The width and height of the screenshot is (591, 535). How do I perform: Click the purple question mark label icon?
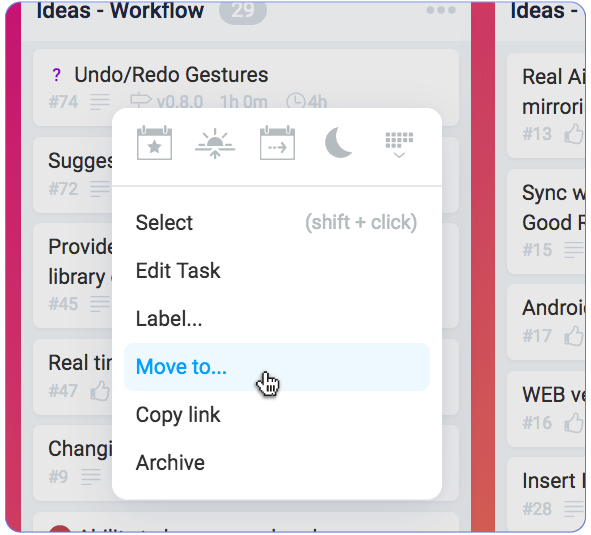[57, 75]
